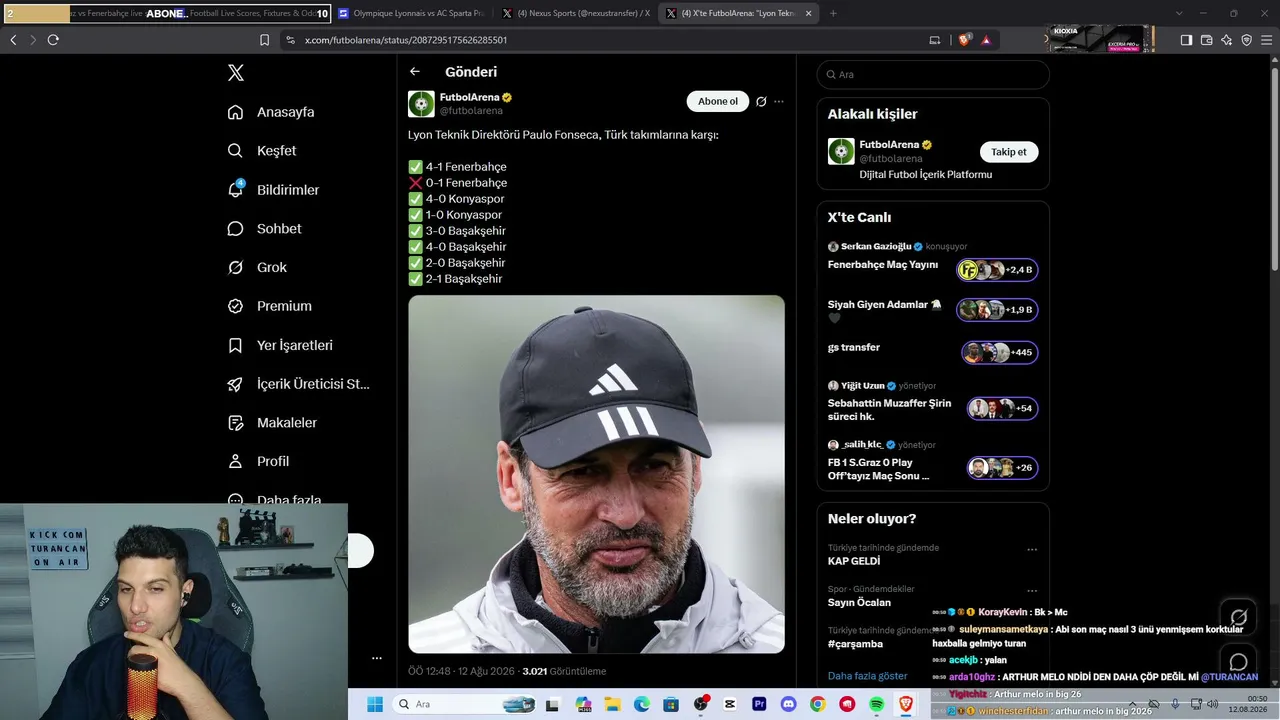Screen dimensions: 1280x720
Task: Open FutbolArena profile in Alakalı kişiler
Action: tap(889, 145)
